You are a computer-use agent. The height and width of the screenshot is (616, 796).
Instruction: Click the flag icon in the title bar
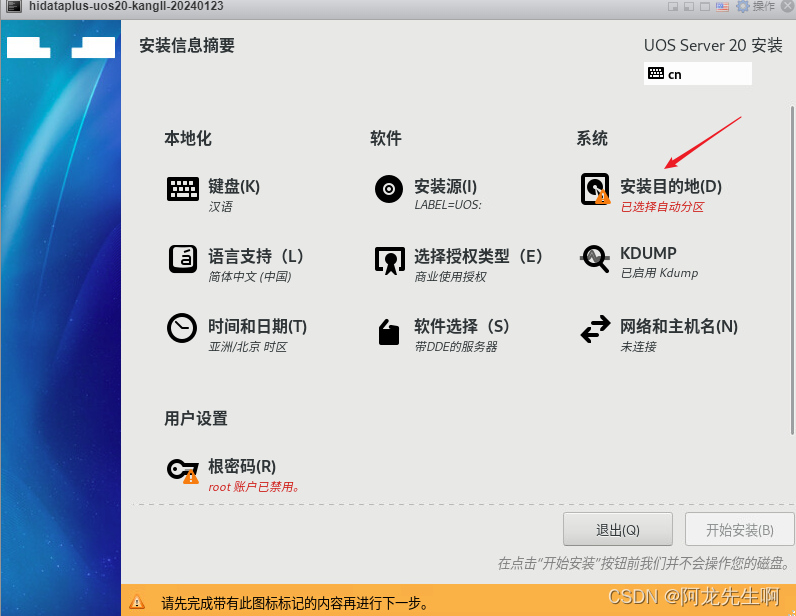click(722, 7)
